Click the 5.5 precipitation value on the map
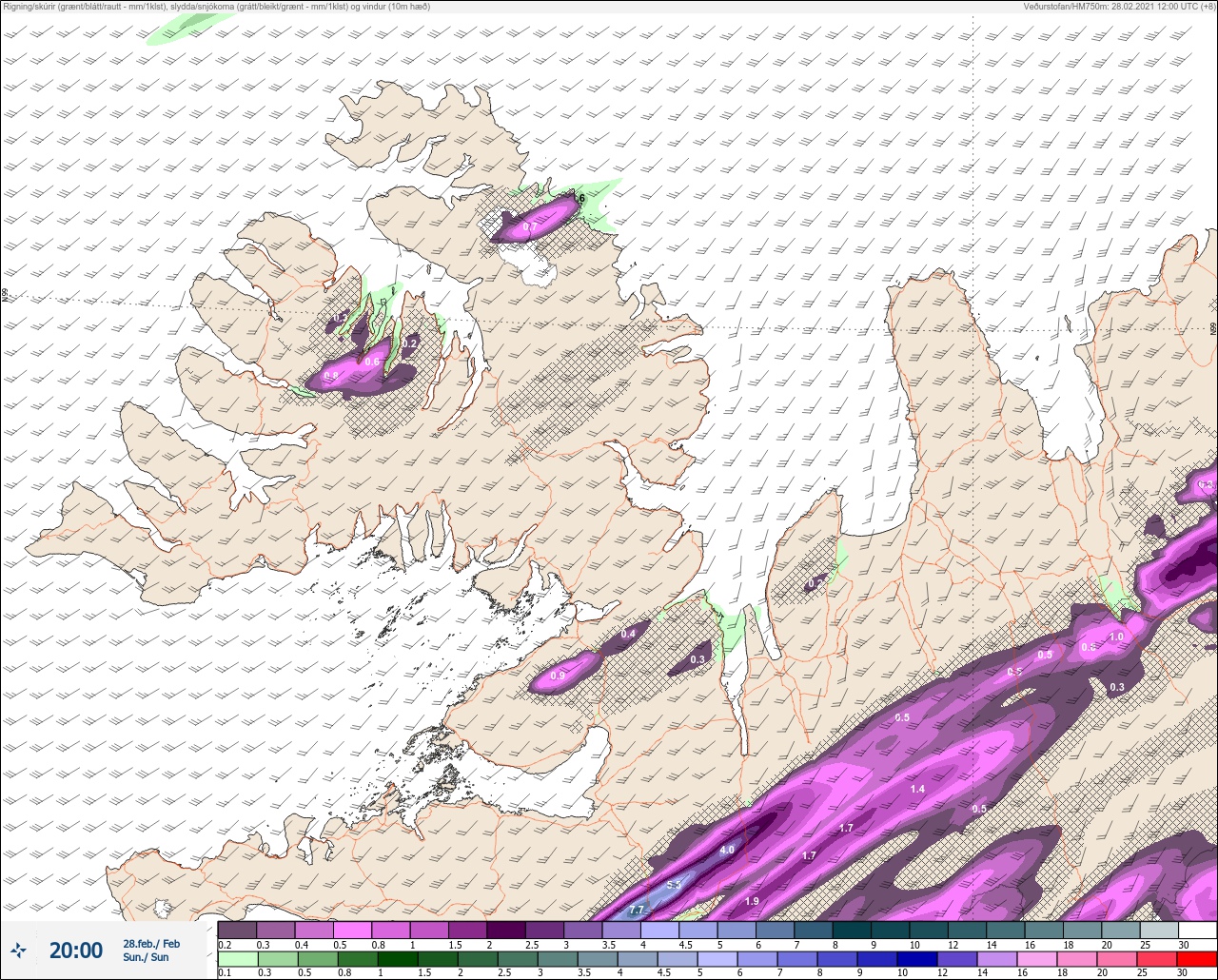Image resolution: width=1218 pixels, height=980 pixels. click(674, 885)
